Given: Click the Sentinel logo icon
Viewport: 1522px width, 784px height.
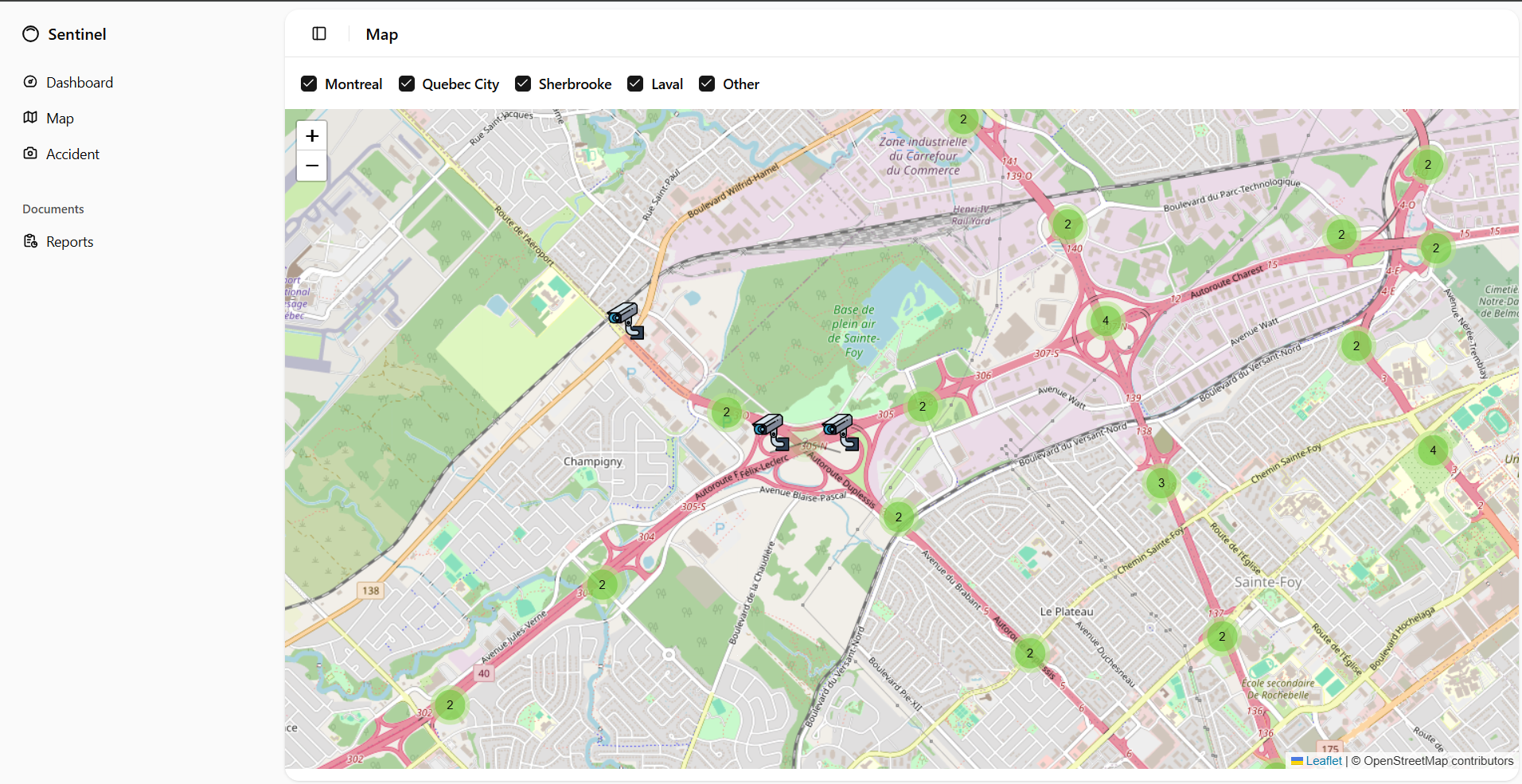Looking at the screenshot, I should 30,34.
